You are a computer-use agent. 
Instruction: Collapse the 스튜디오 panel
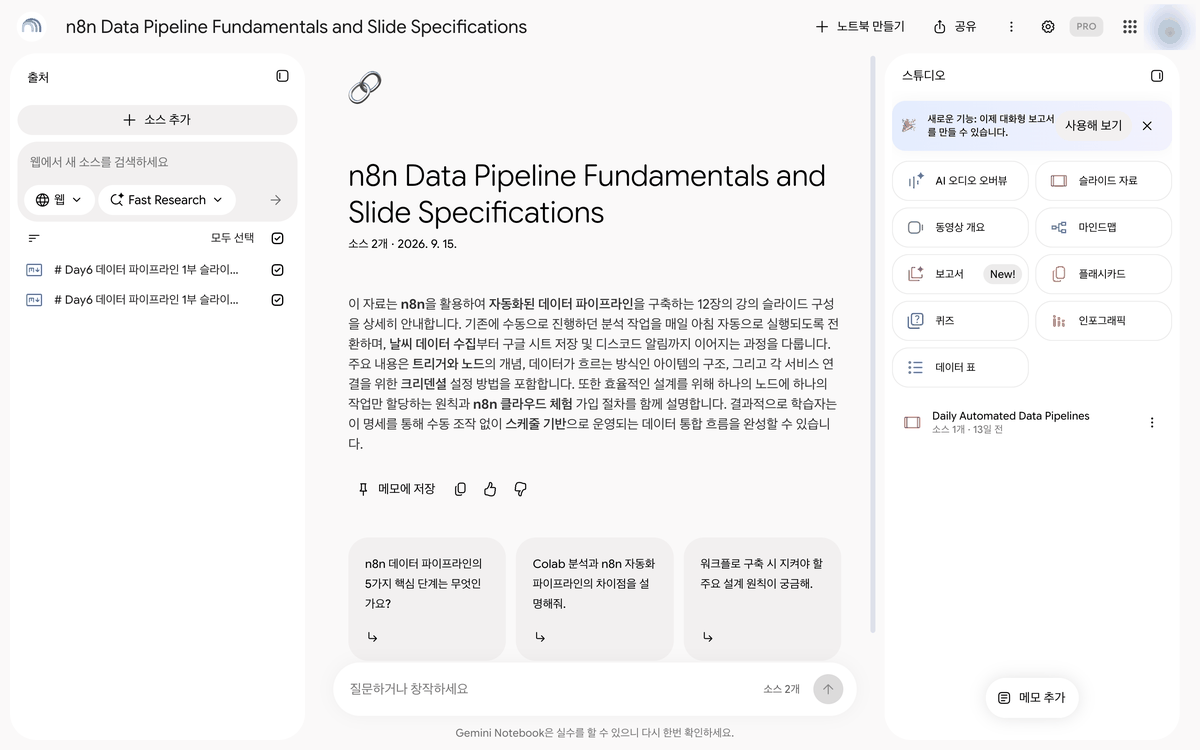click(1157, 76)
